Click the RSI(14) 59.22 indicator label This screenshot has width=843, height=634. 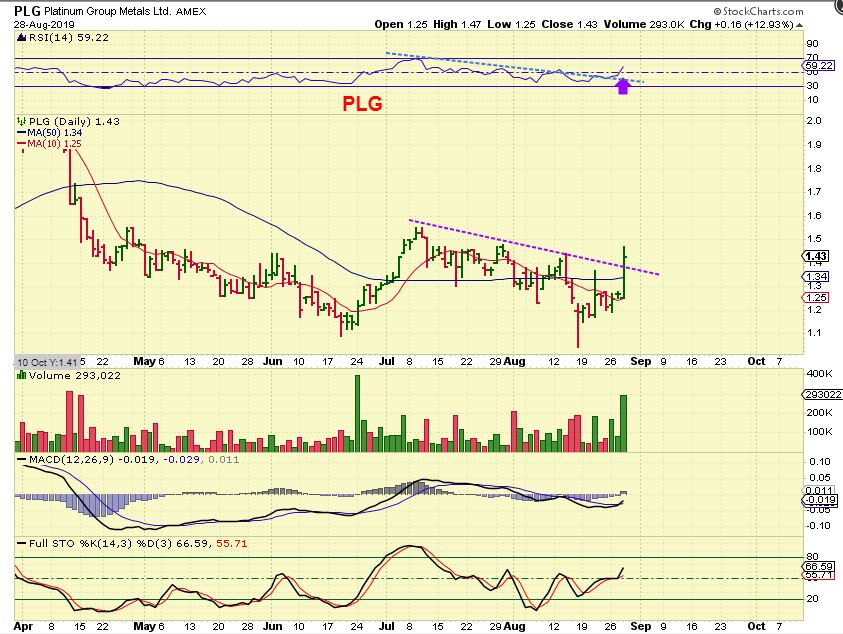point(69,38)
